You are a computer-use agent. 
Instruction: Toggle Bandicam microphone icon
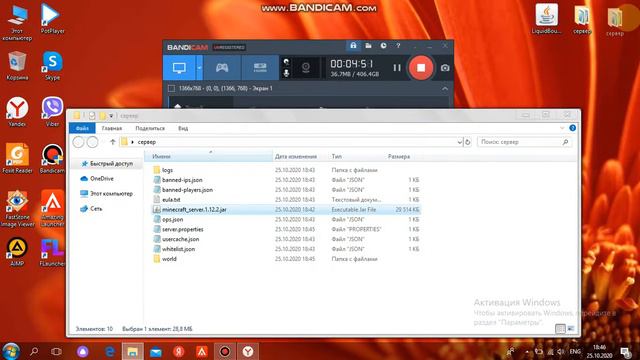click(287, 73)
